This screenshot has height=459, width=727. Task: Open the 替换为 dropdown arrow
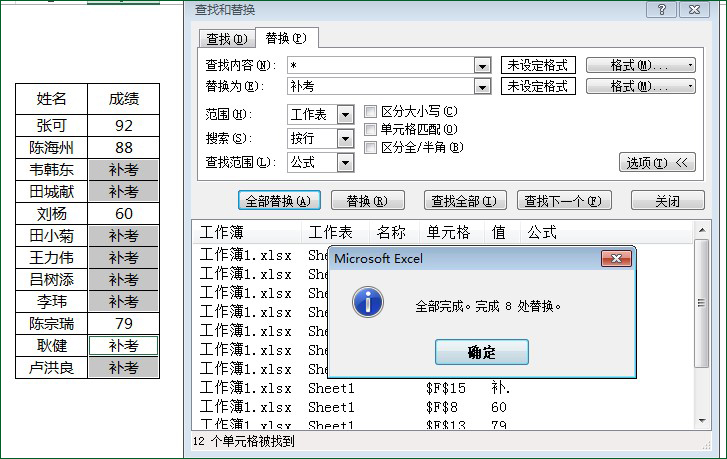[x=482, y=86]
